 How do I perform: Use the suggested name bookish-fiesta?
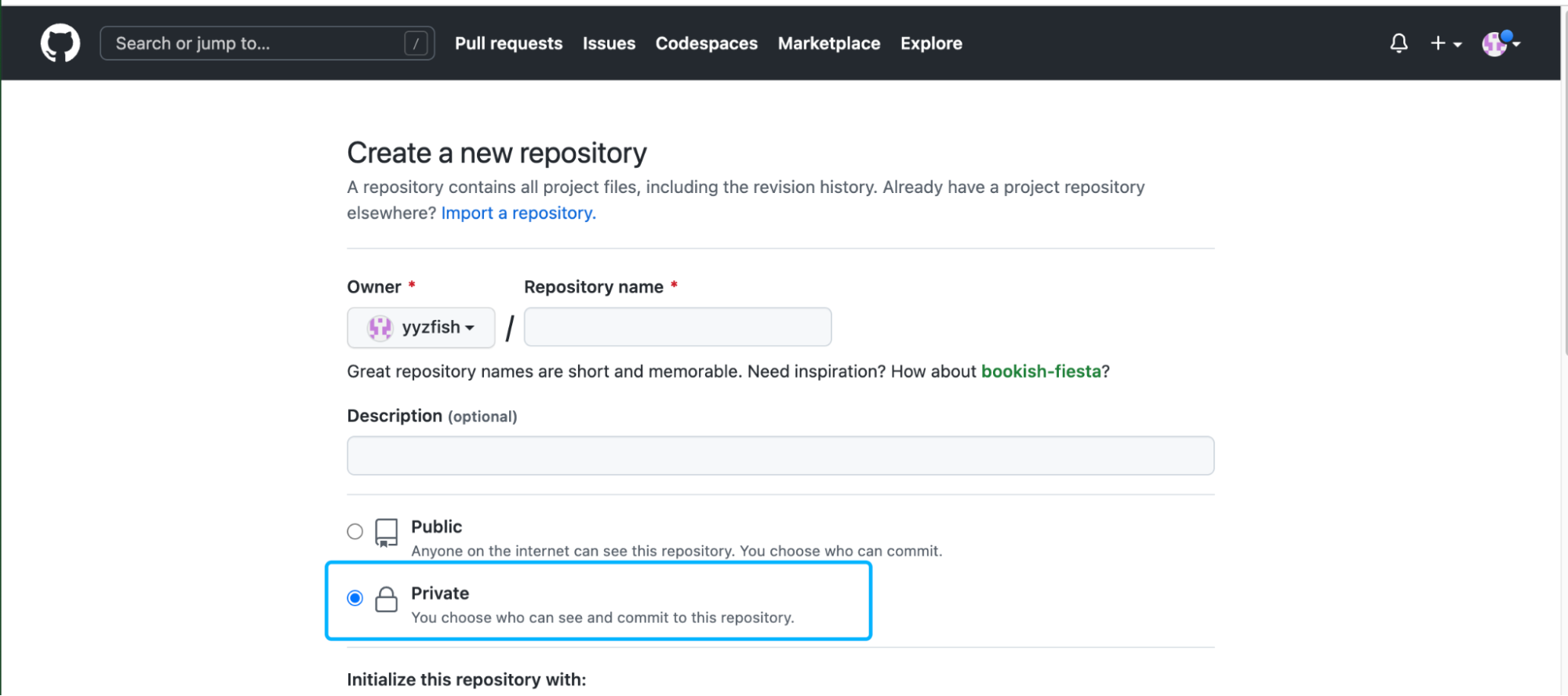1041,371
